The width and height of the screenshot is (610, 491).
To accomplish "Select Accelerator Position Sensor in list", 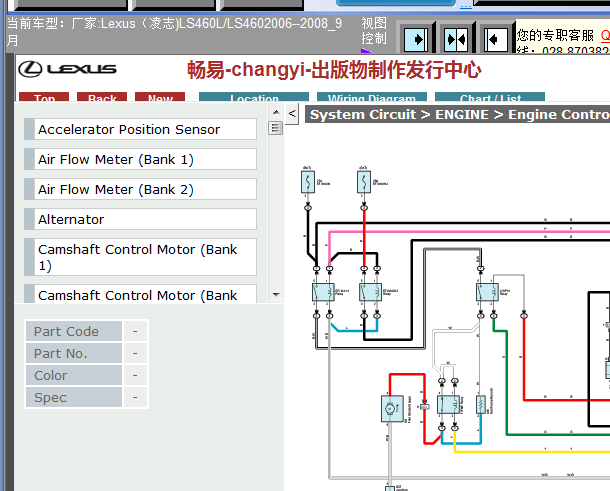I will pyautogui.click(x=140, y=129).
